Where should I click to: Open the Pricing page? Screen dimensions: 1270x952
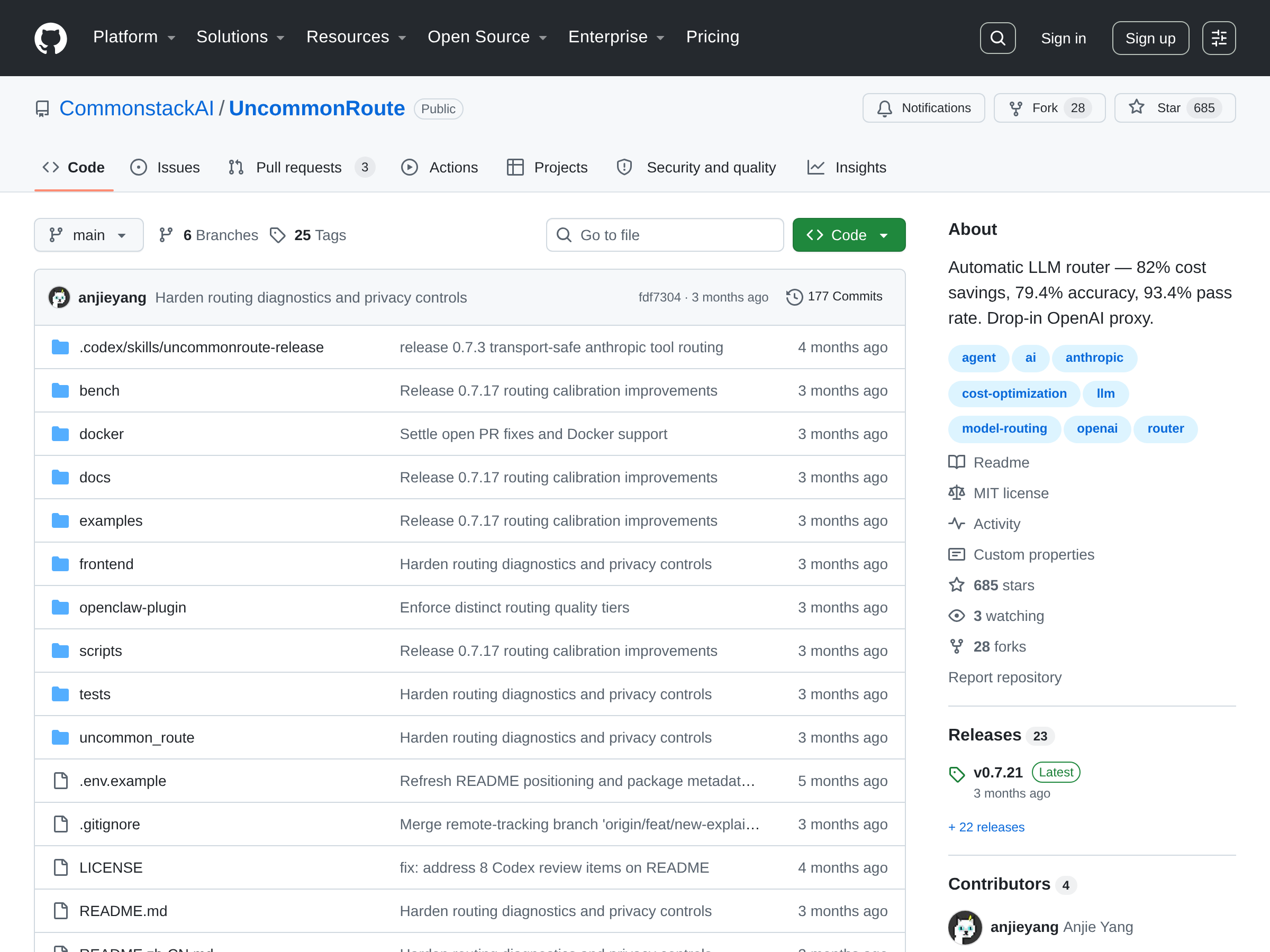point(712,38)
